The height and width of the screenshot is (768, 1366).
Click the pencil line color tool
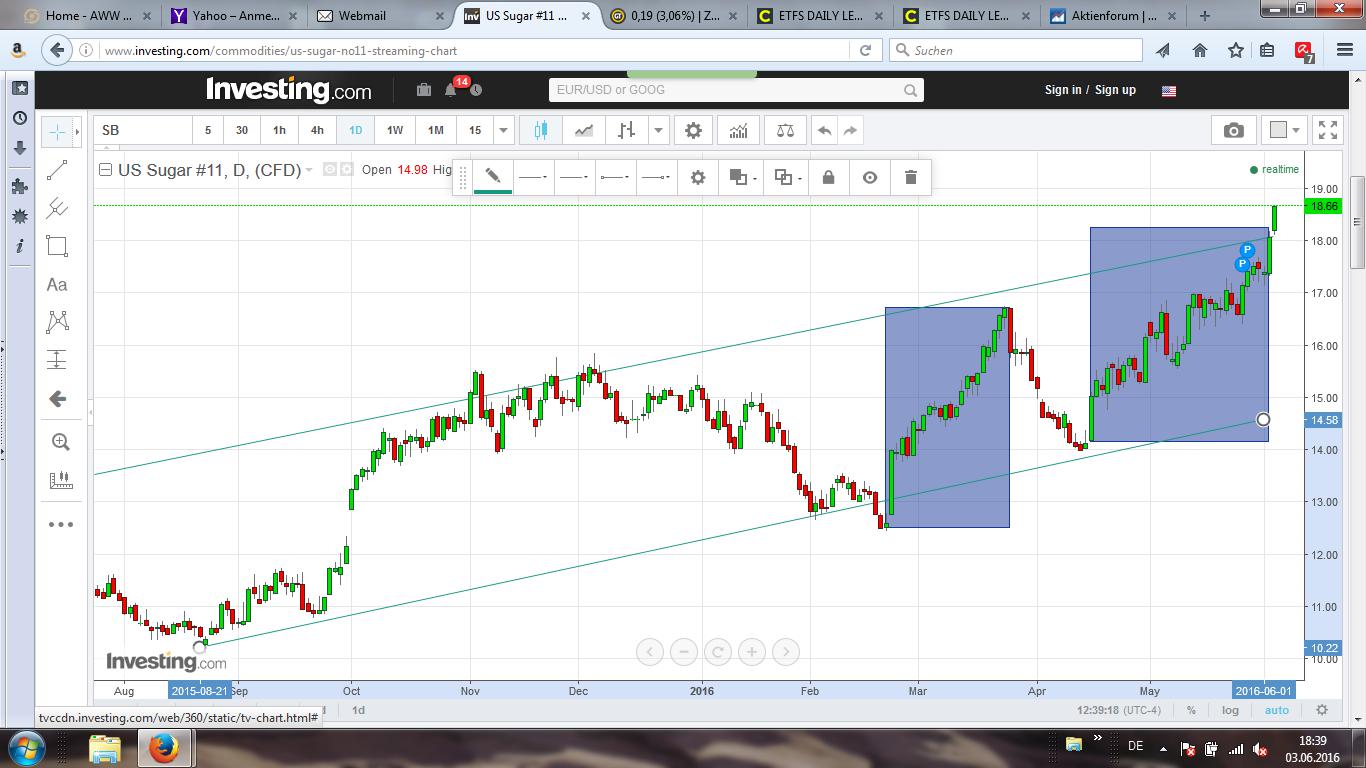(x=493, y=177)
